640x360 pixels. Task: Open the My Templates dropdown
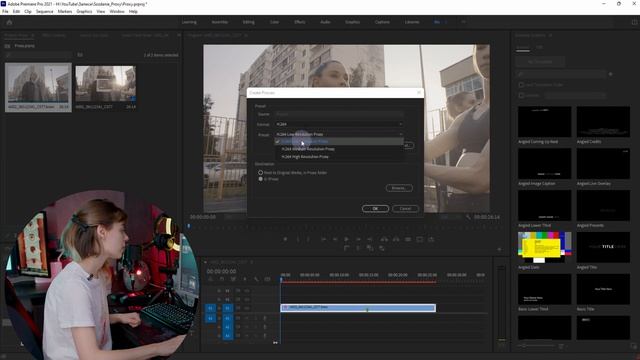[540, 62]
